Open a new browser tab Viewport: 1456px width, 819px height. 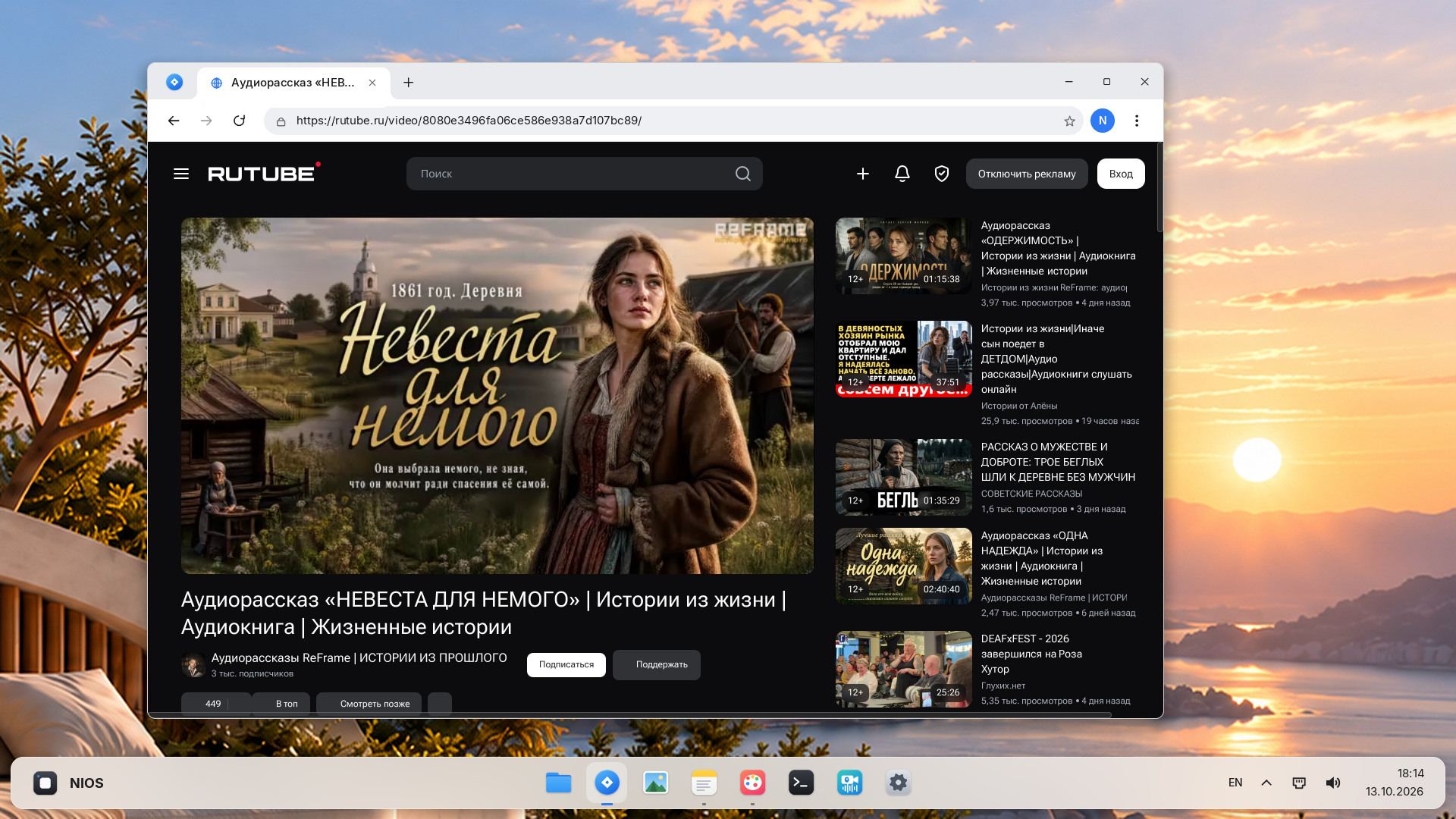point(409,82)
